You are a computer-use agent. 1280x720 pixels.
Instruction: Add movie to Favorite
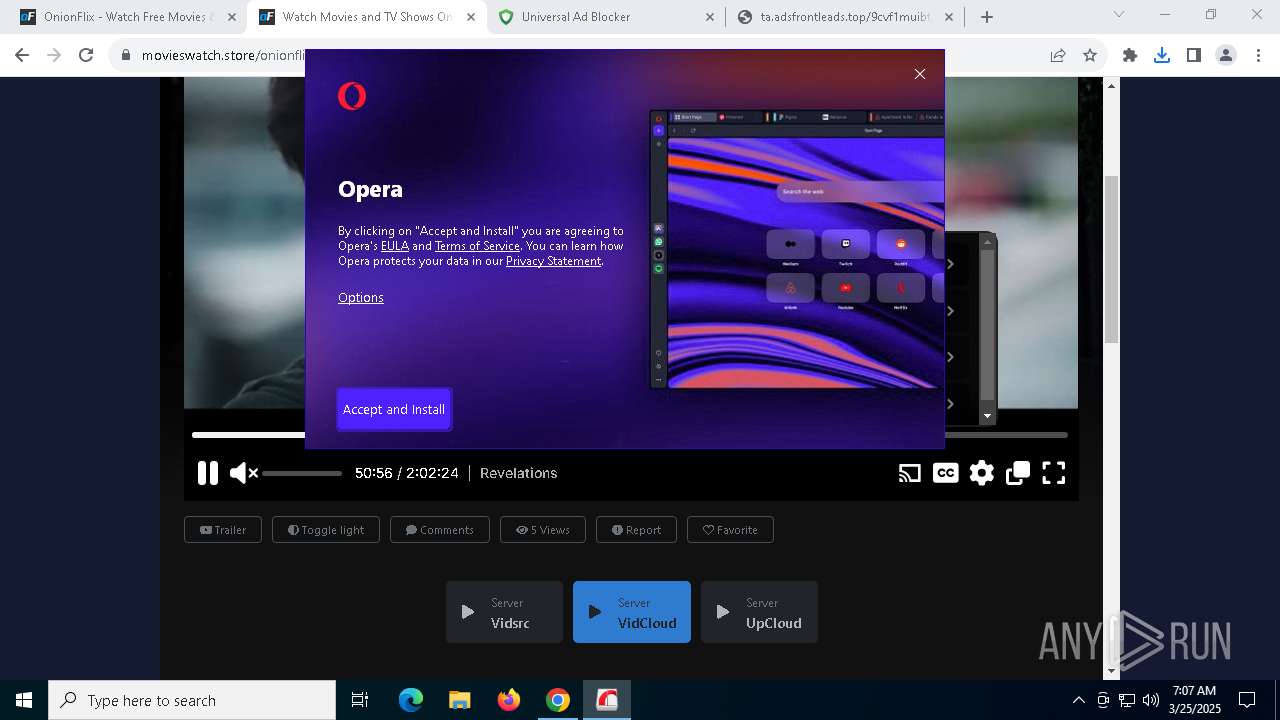coord(730,530)
